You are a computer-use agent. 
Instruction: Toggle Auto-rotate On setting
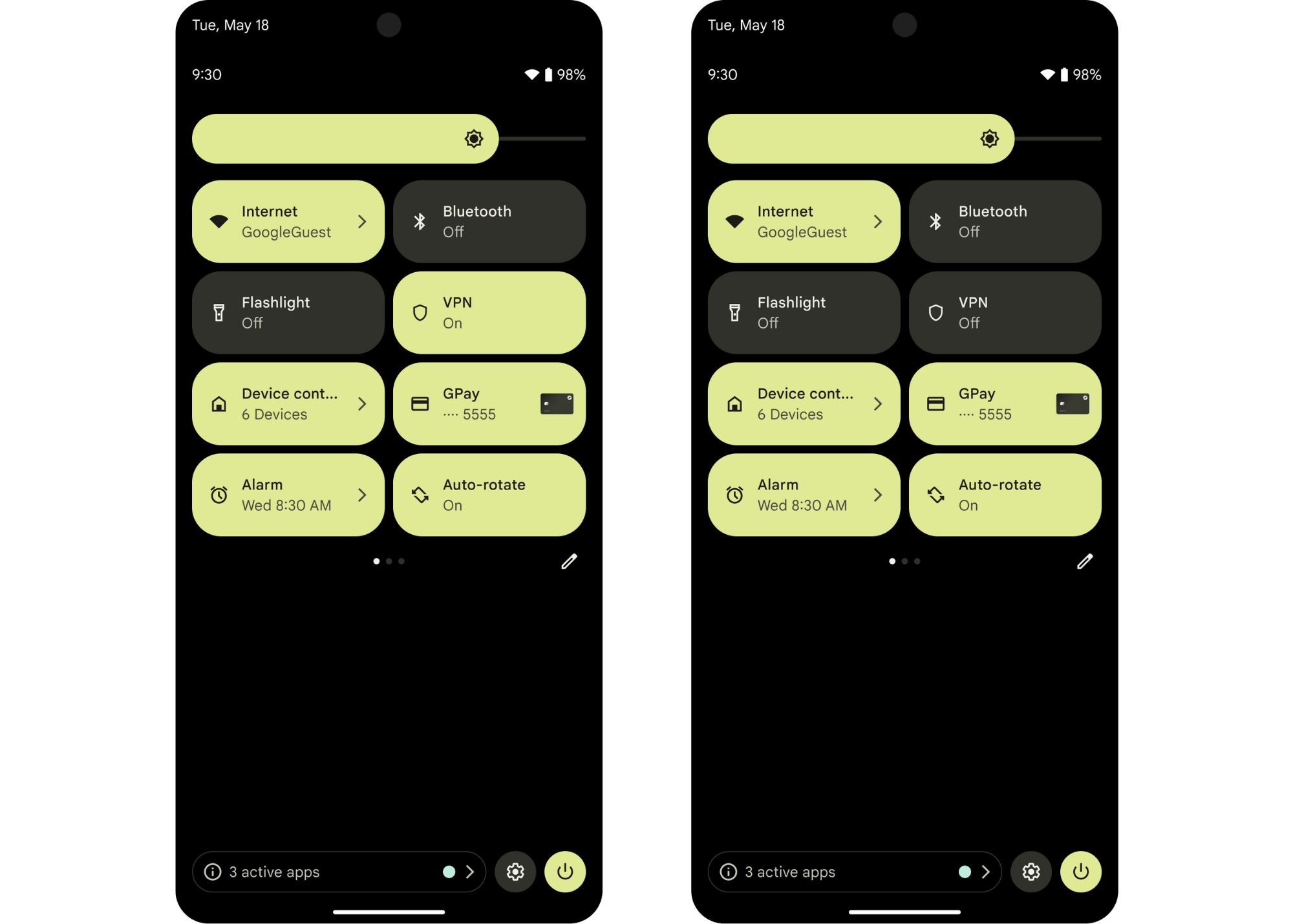pos(490,495)
